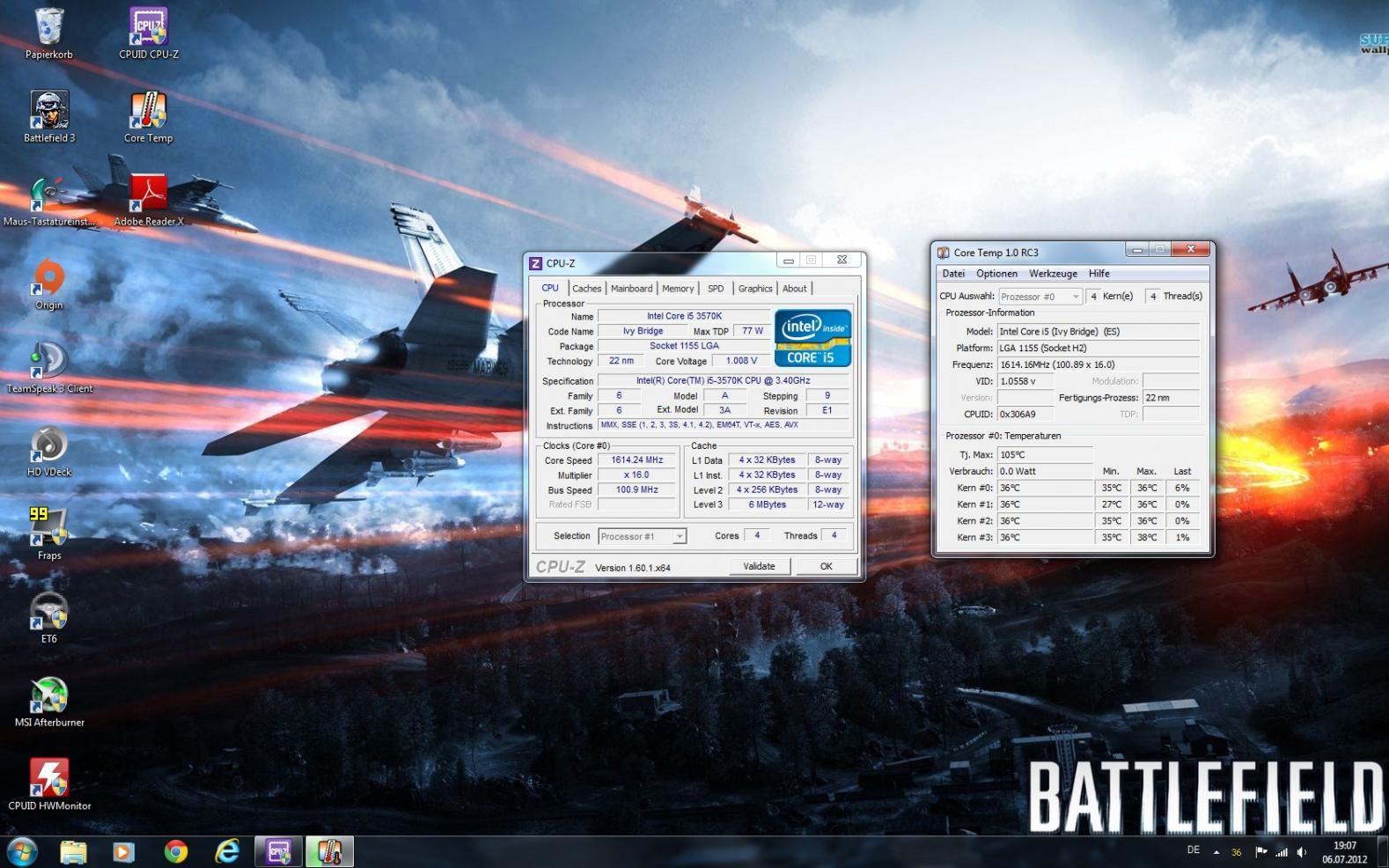This screenshot has width=1389, height=868.
Task: Launch CPUID CPU-Z desktop shortcut
Action: 149,33
